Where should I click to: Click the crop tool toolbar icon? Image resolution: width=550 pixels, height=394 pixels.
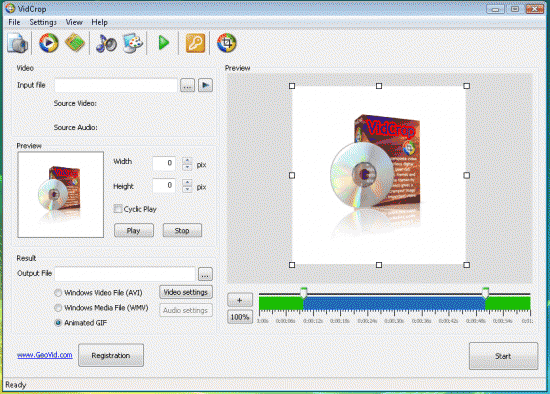pyautogui.click(x=227, y=43)
